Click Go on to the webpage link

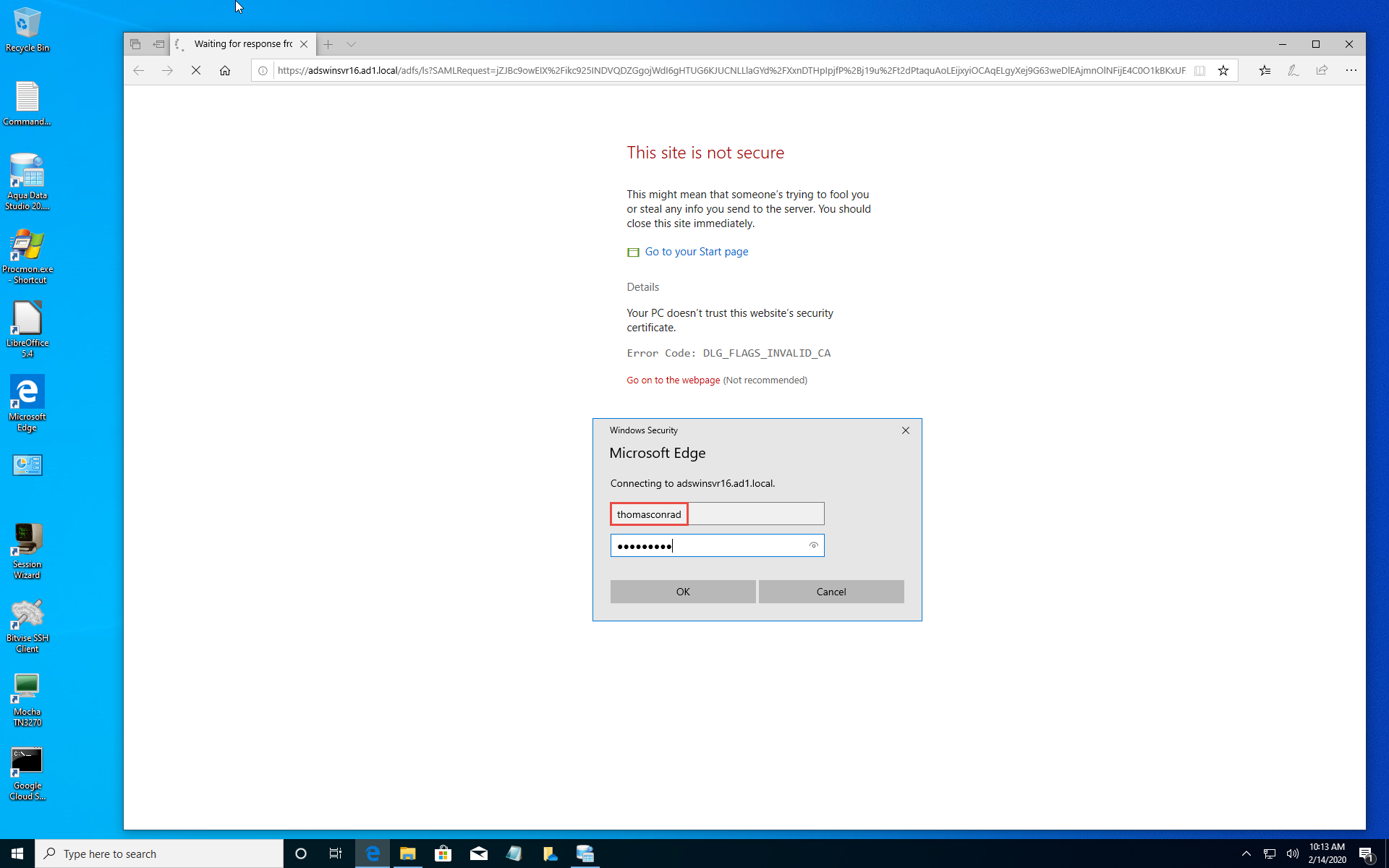[x=673, y=380]
